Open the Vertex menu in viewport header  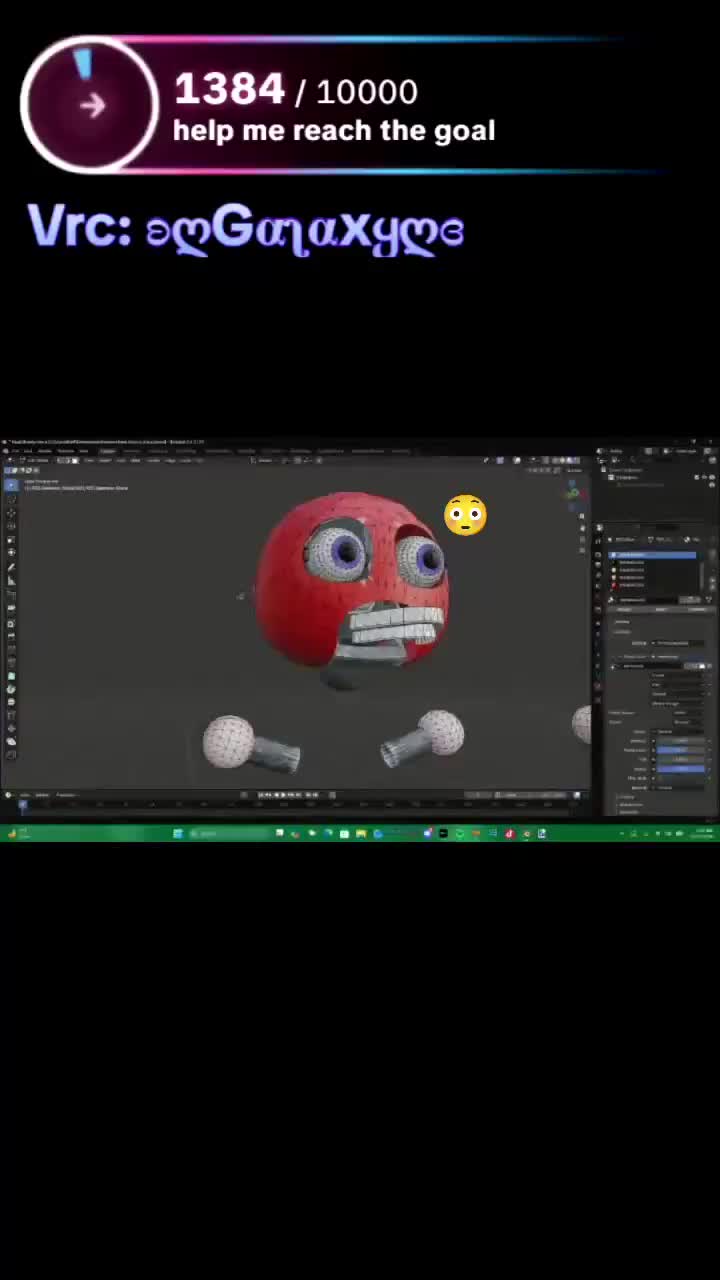[x=153, y=460]
